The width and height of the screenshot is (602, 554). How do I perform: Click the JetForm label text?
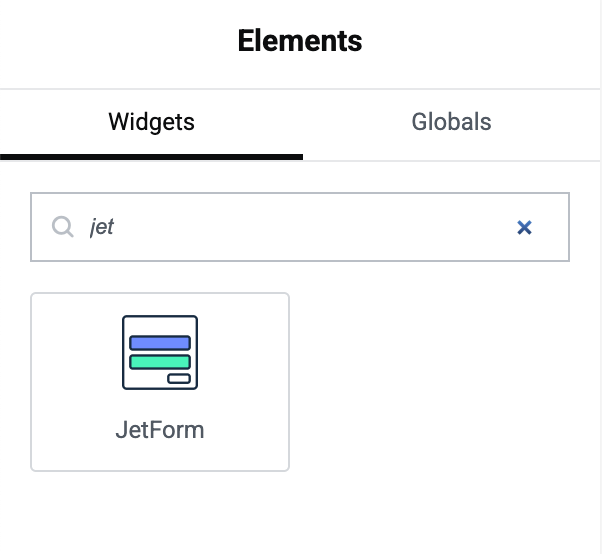(160, 430)
